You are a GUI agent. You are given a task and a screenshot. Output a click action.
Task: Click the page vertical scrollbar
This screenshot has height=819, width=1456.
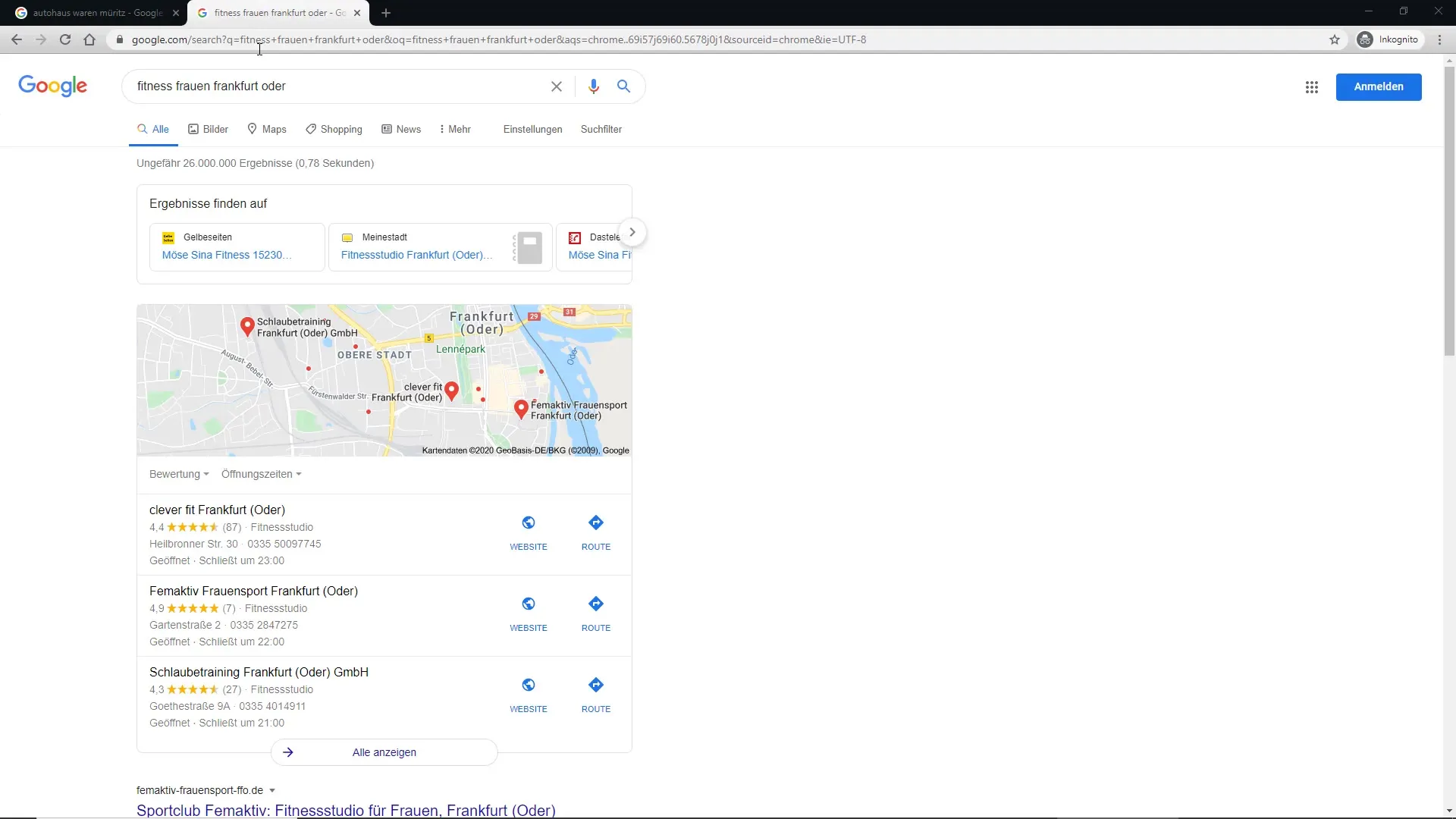1449,212
